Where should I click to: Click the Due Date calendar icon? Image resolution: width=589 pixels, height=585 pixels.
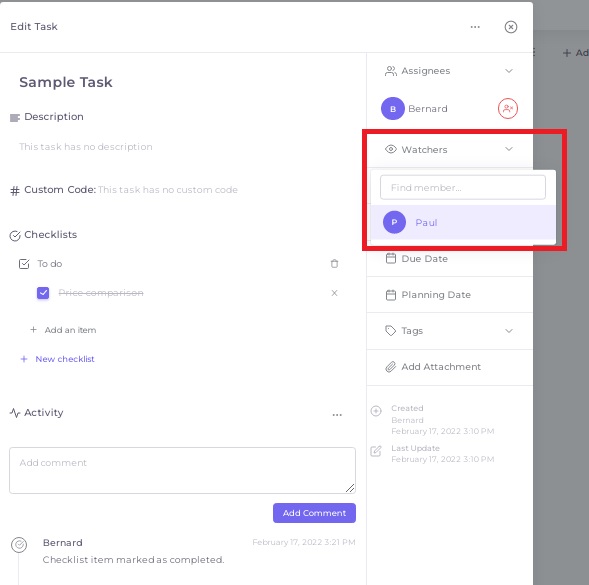[x=391, y=258]
